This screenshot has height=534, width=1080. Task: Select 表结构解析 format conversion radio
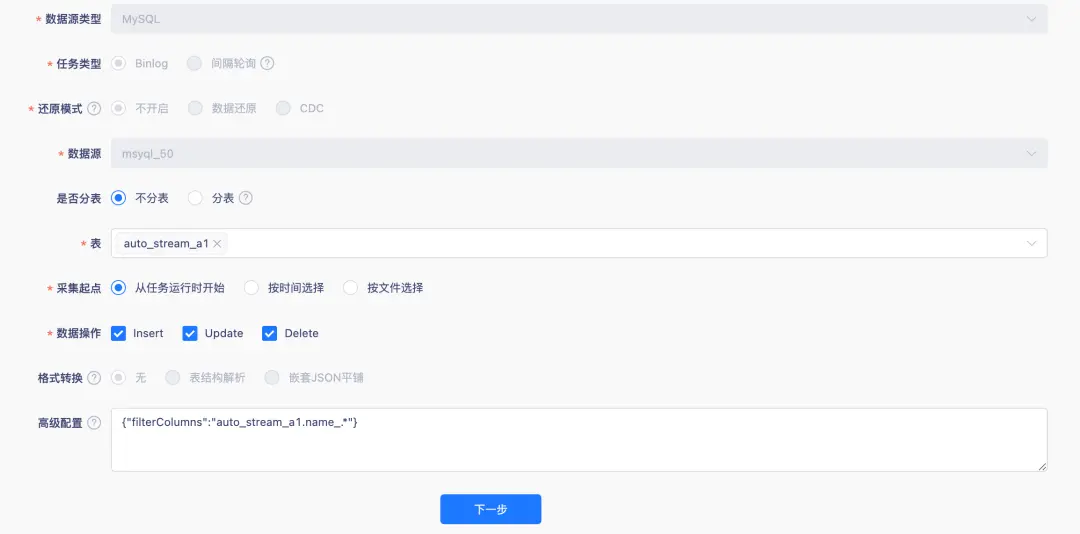point(173,378)
